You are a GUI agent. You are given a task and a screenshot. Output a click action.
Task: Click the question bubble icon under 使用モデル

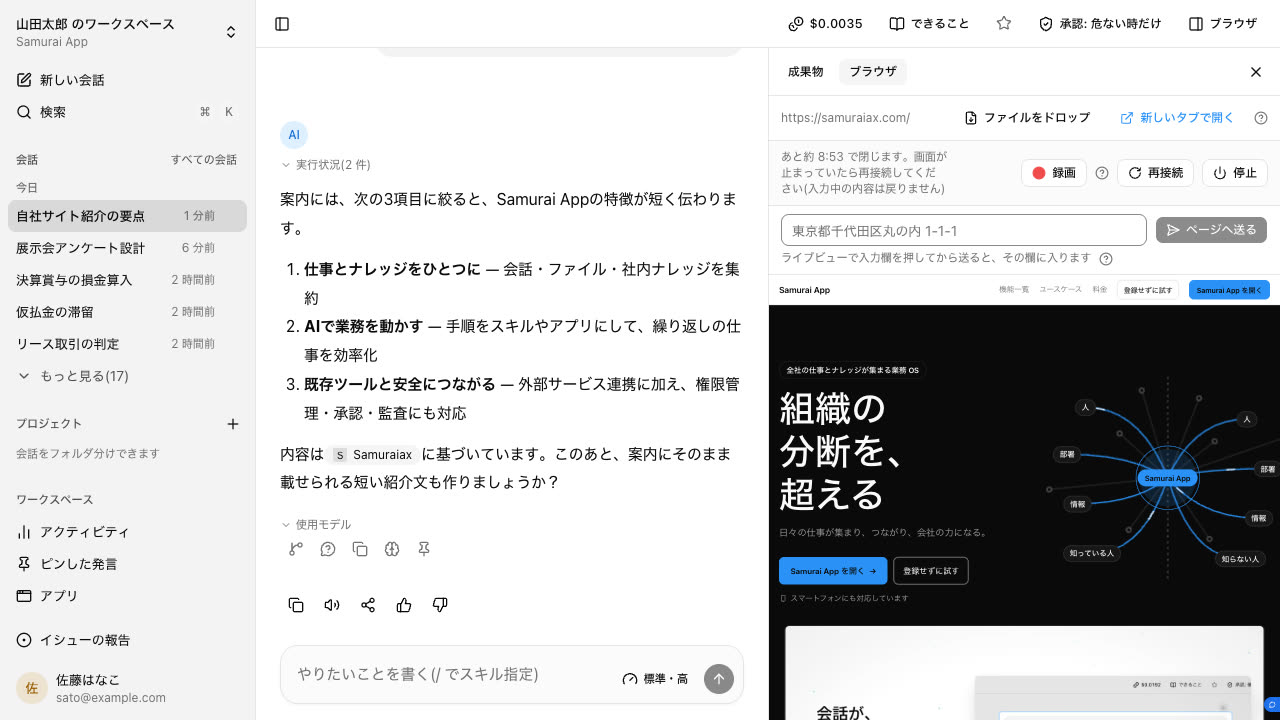tap(328, 549)
